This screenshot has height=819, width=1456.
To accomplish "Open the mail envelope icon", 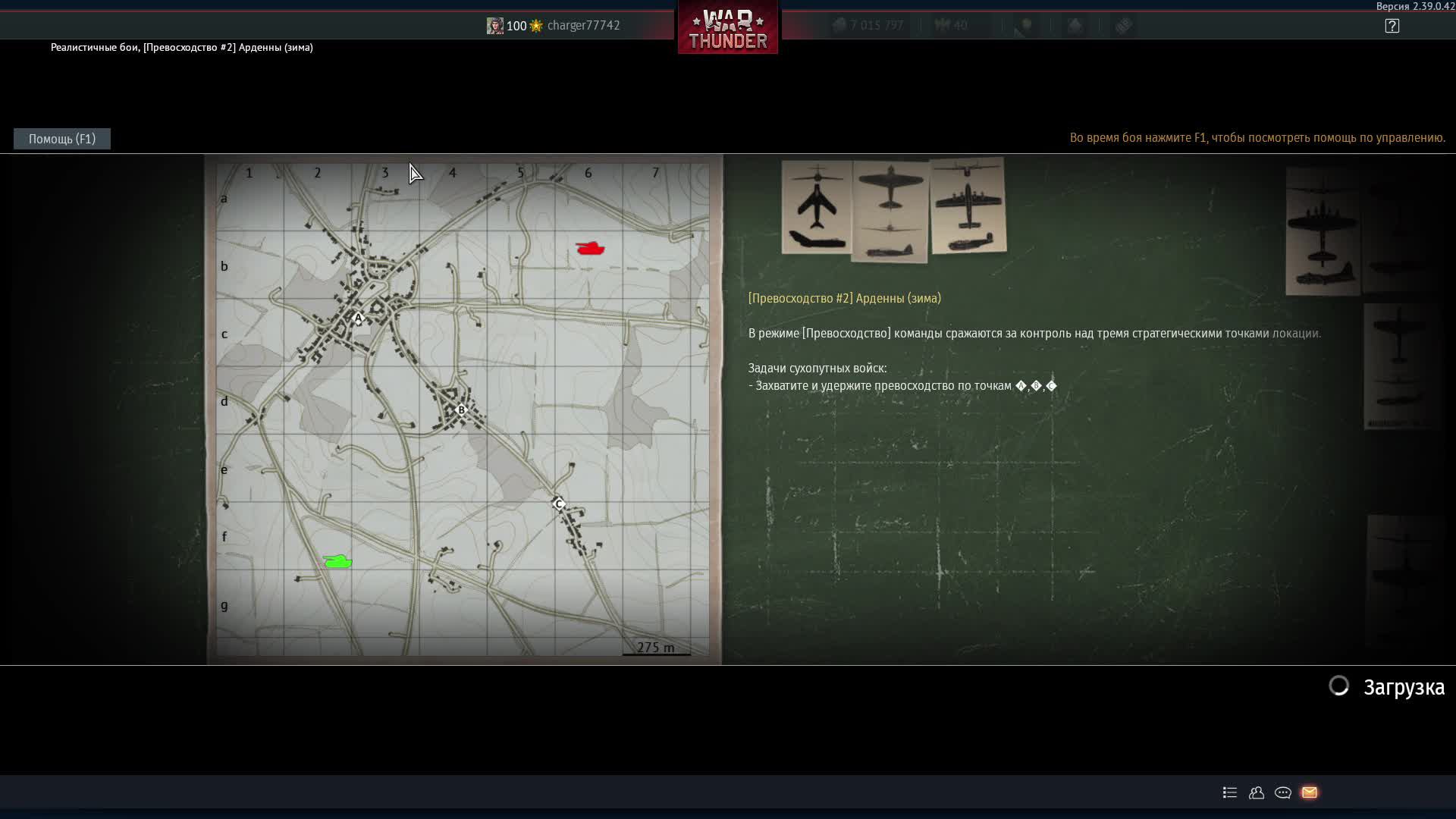I will [x=1309, y=792].
